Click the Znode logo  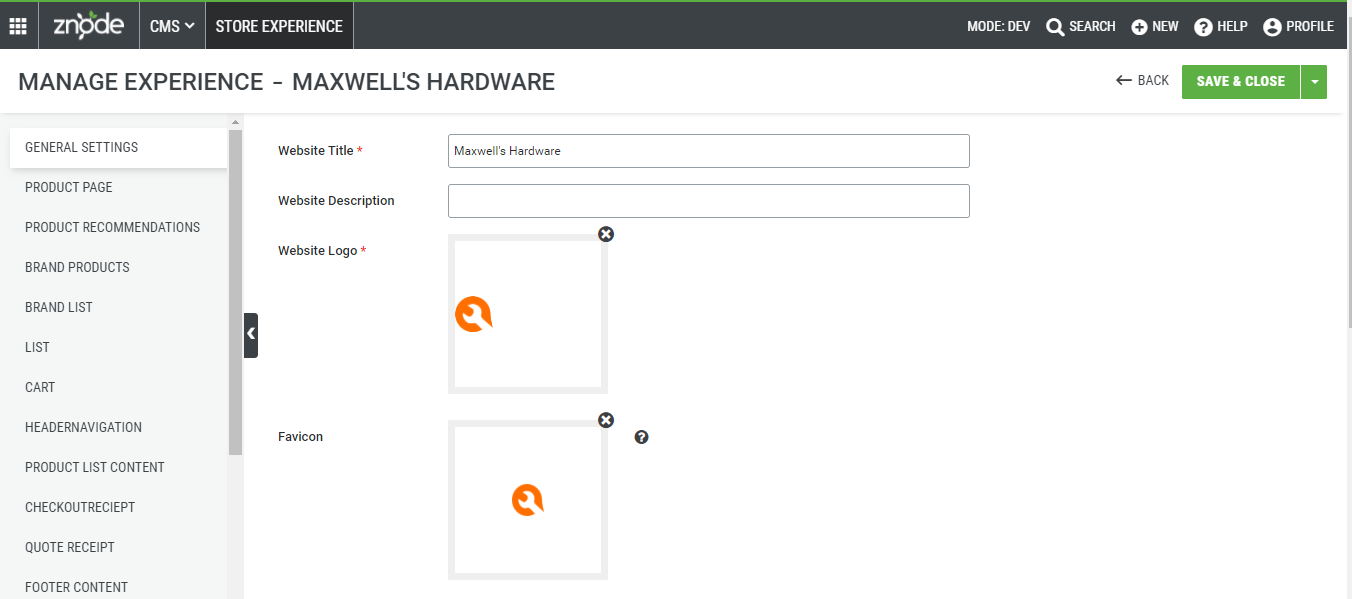tap(88, 25)
